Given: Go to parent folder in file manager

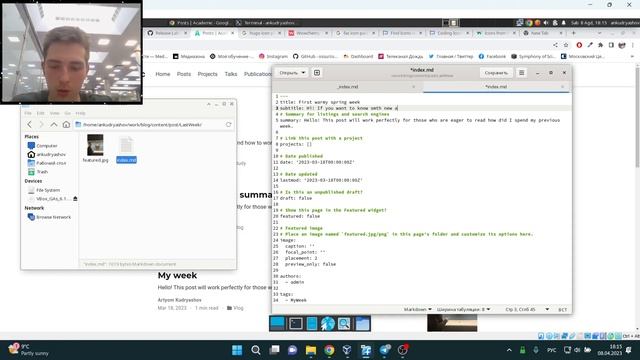Looking at the screenshot, I should pyautogui.click(x=53, y=124).
